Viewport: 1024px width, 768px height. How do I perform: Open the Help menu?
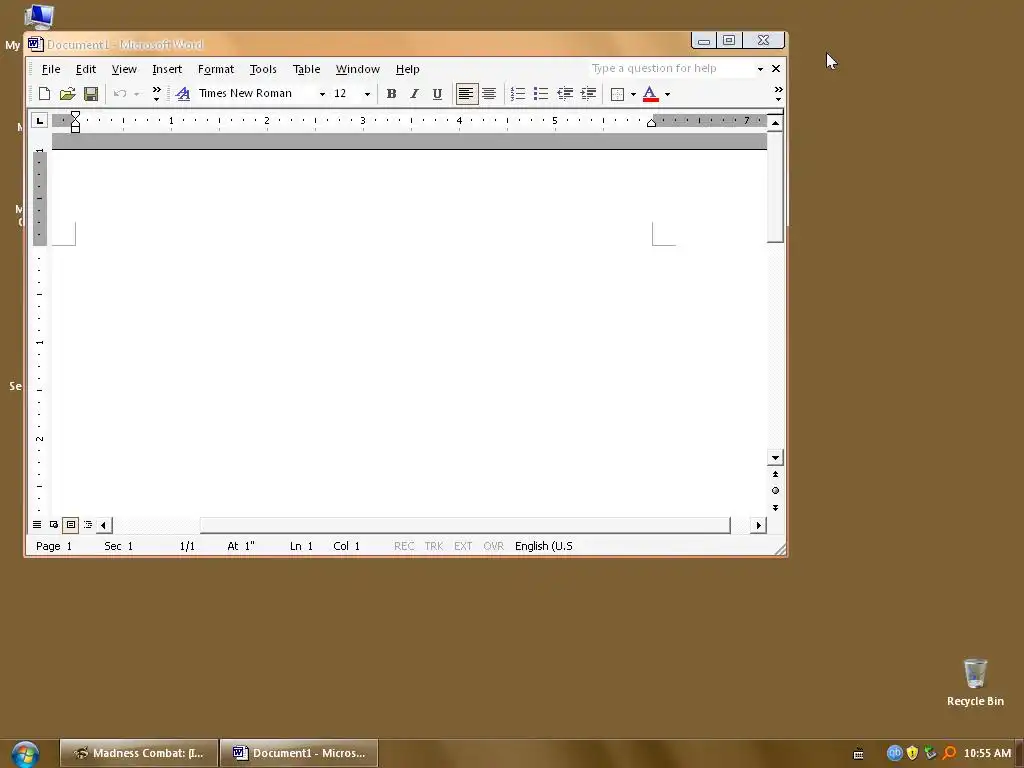point(408,69)
